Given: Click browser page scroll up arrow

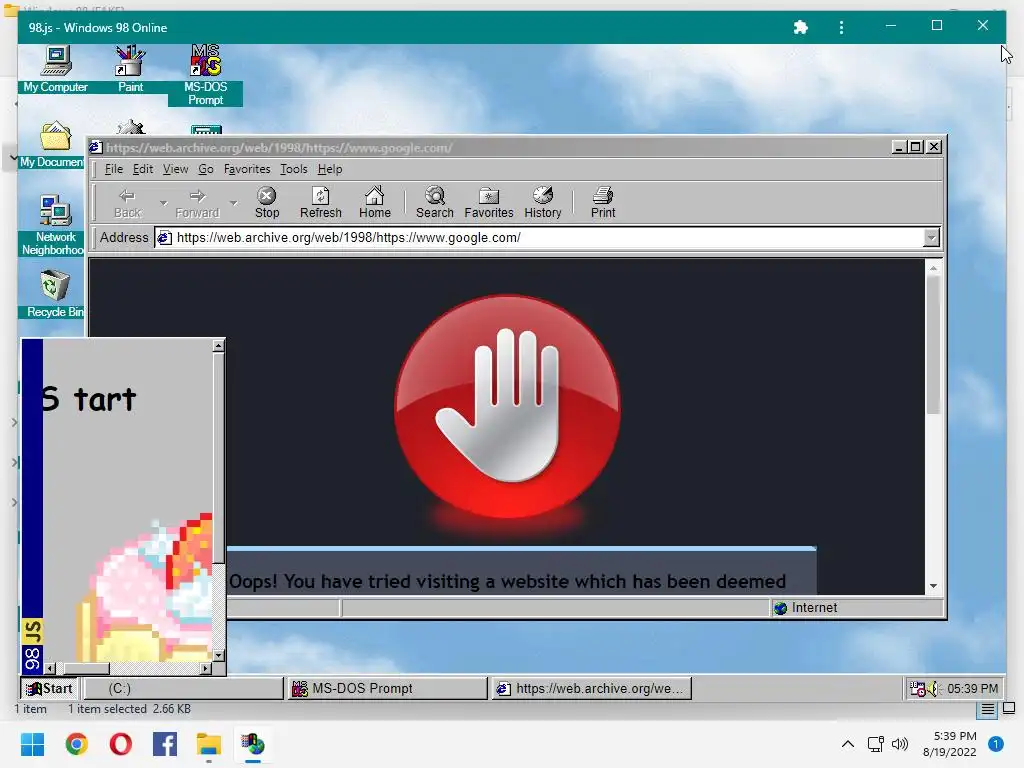Looking at the screenshot, I should pos(933,268).
